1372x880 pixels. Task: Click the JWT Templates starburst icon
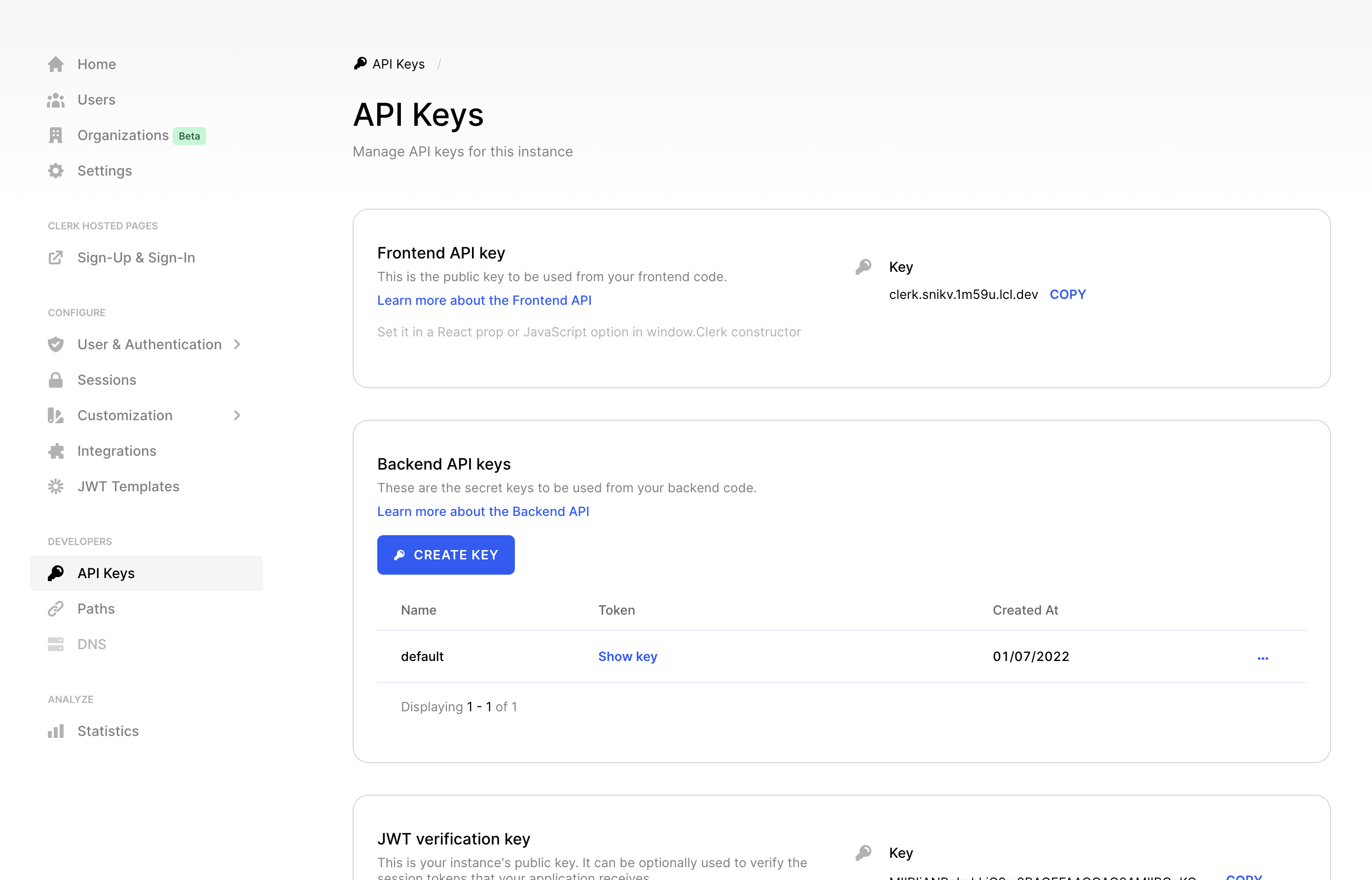[x=55, y=486]
